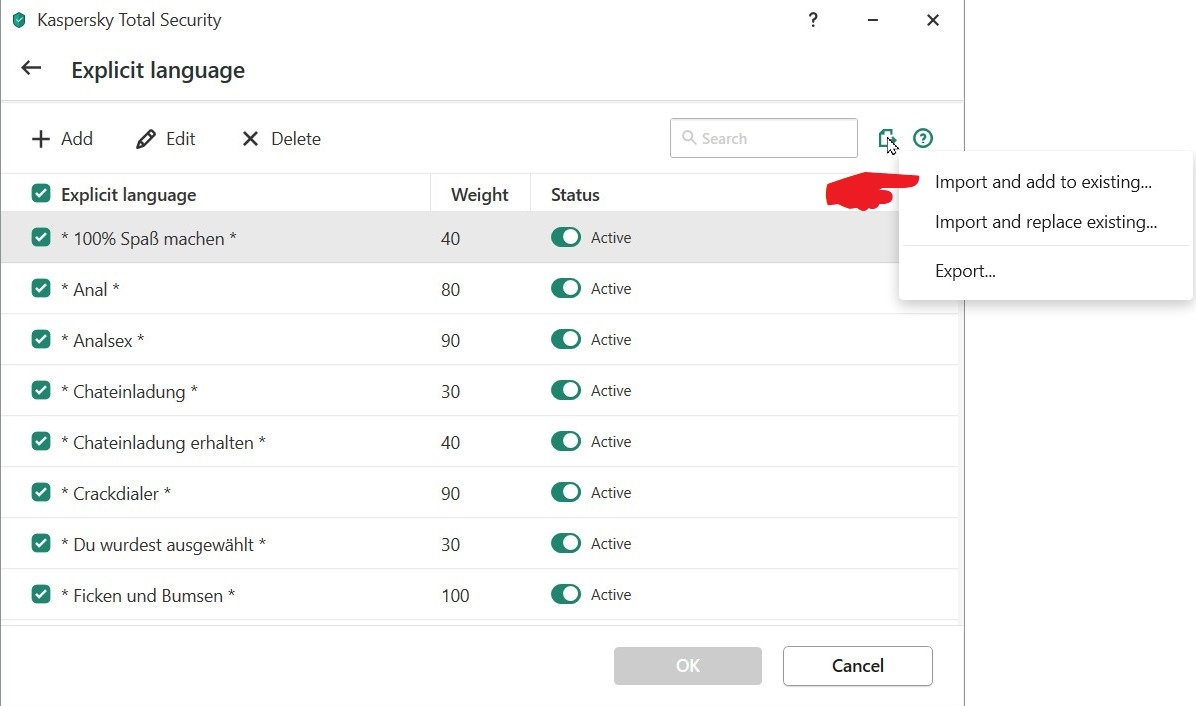Uncheck the 100% Spaß machen checkbox

41,237
